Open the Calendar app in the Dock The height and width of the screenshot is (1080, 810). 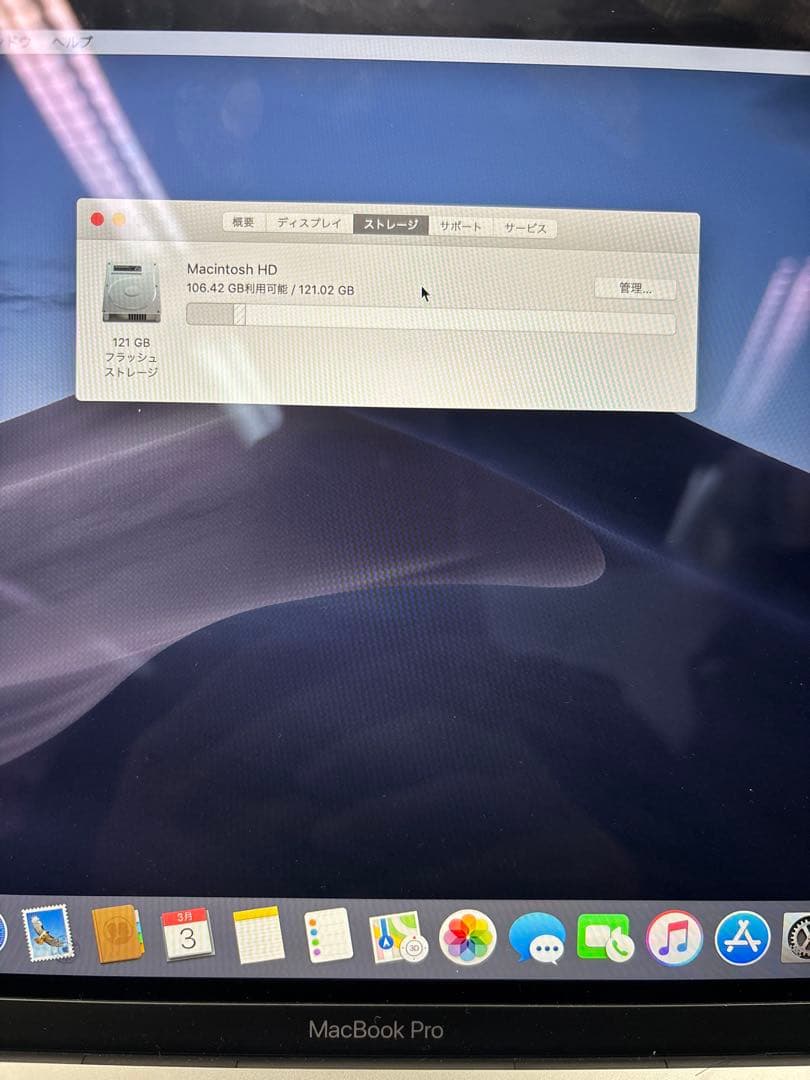[187, 935]
